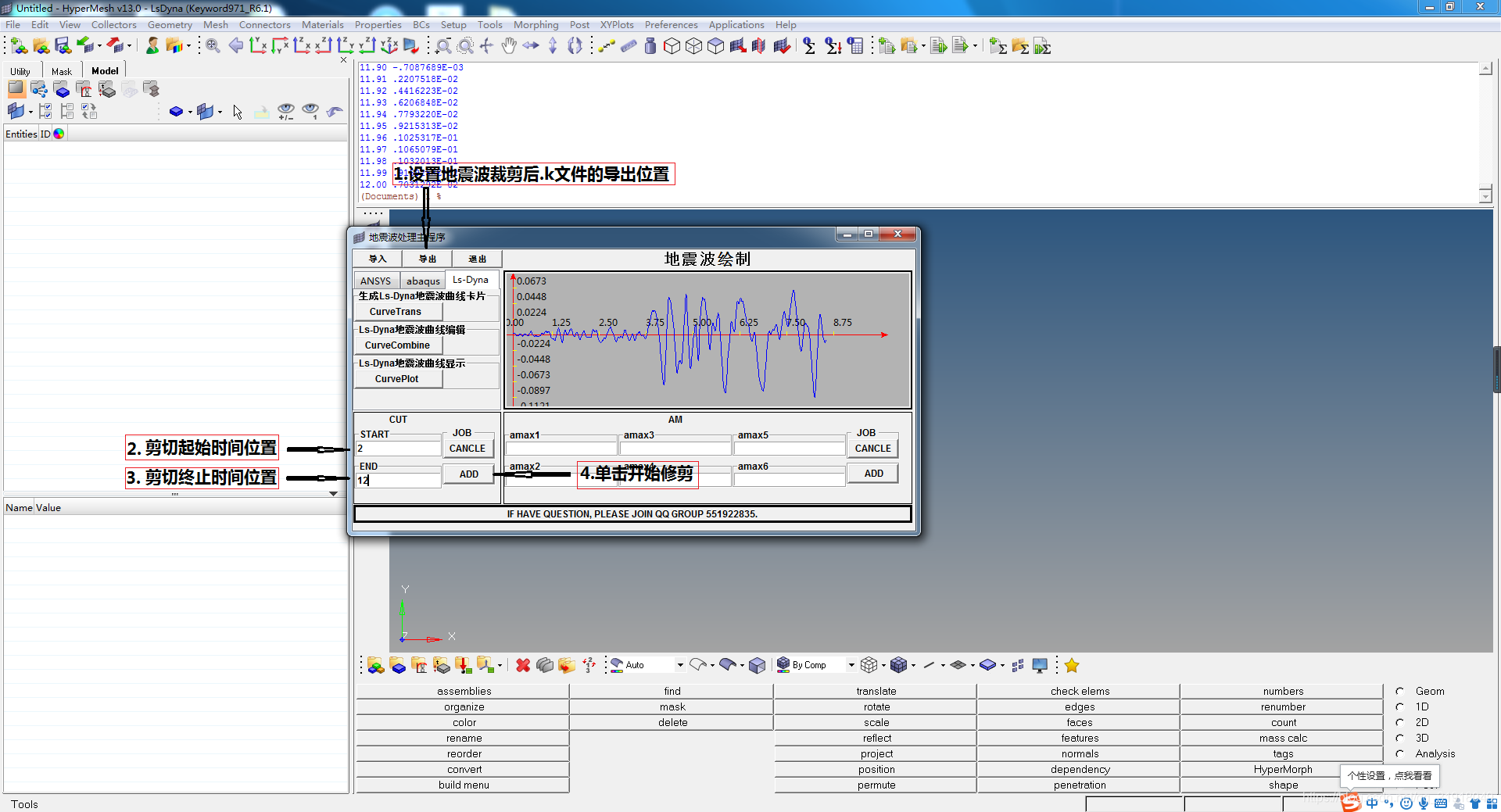The width and height of the screenshot is (1501, 812).
Task: Click the pan hand tool icon
Action: click(509, 46)
